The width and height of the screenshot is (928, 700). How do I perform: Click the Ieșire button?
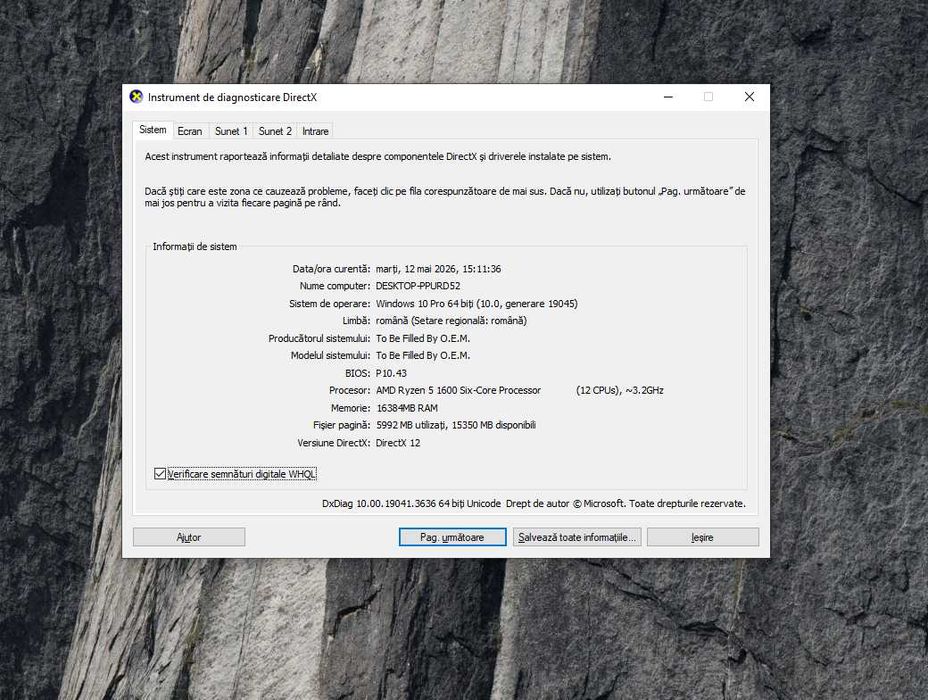703,537
